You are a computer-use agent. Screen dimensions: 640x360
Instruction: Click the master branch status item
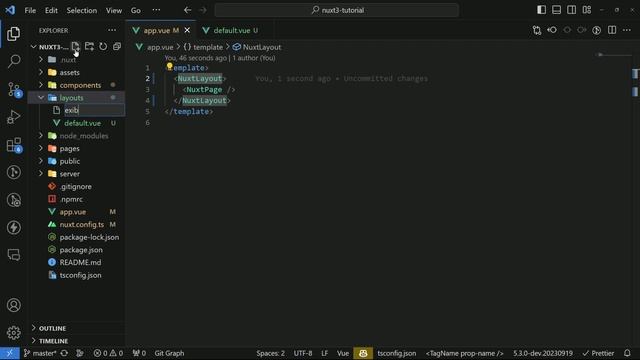[x=40, y=353]
